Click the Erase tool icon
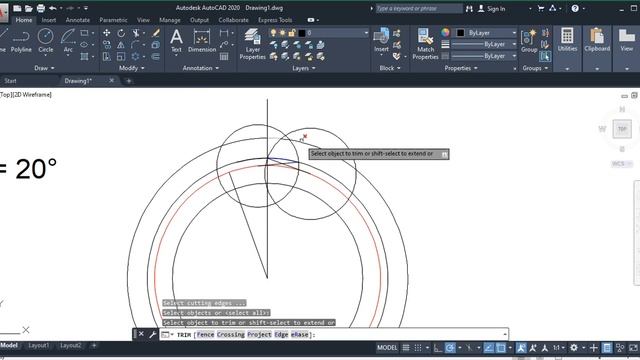The image size is (640, 360). (x=156, y=33)
